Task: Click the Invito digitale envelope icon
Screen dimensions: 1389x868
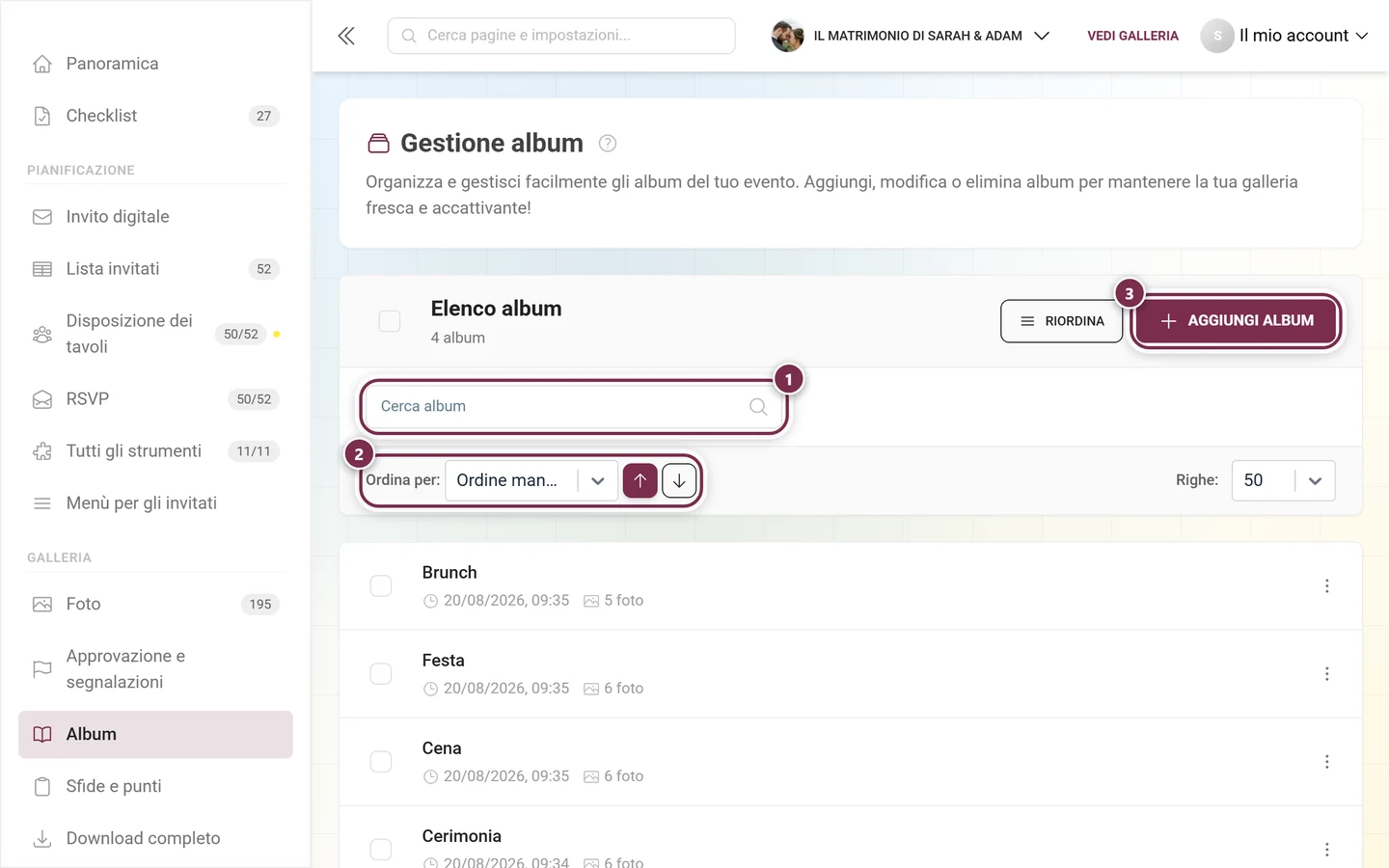Action: pos(42,217)
